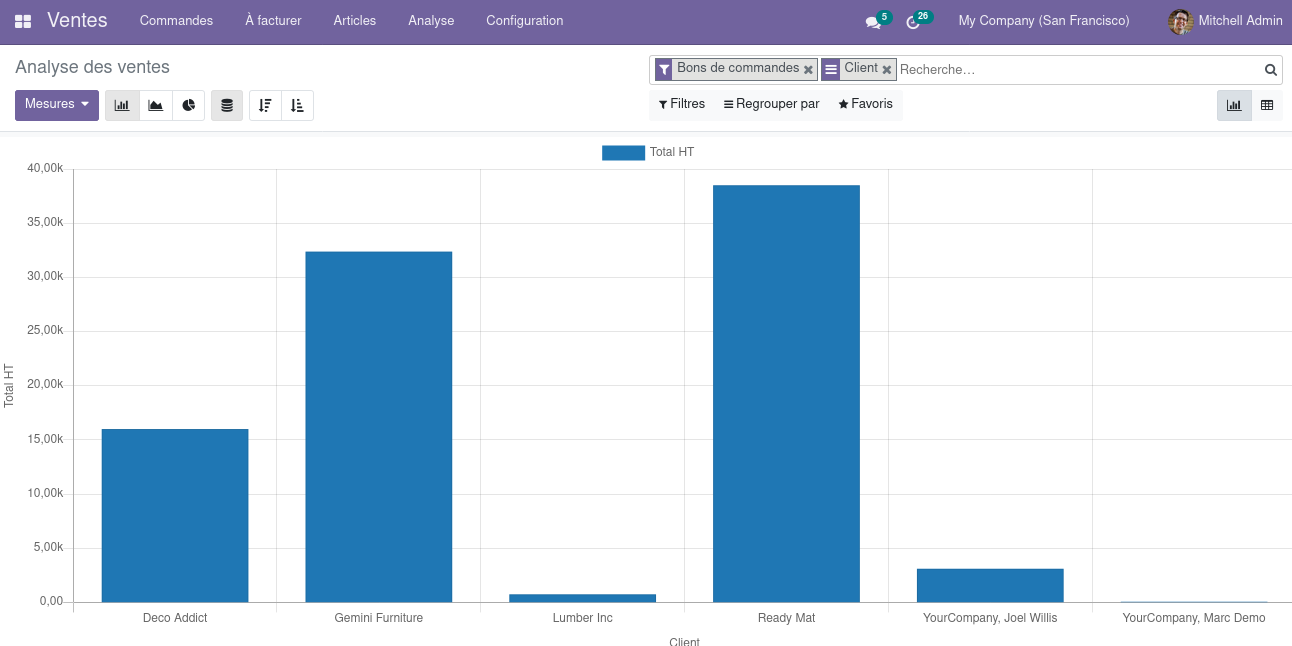Remove the Bons de commandes filter
1292x646 pixels.
pyautogui.click(x=809, y=70)
